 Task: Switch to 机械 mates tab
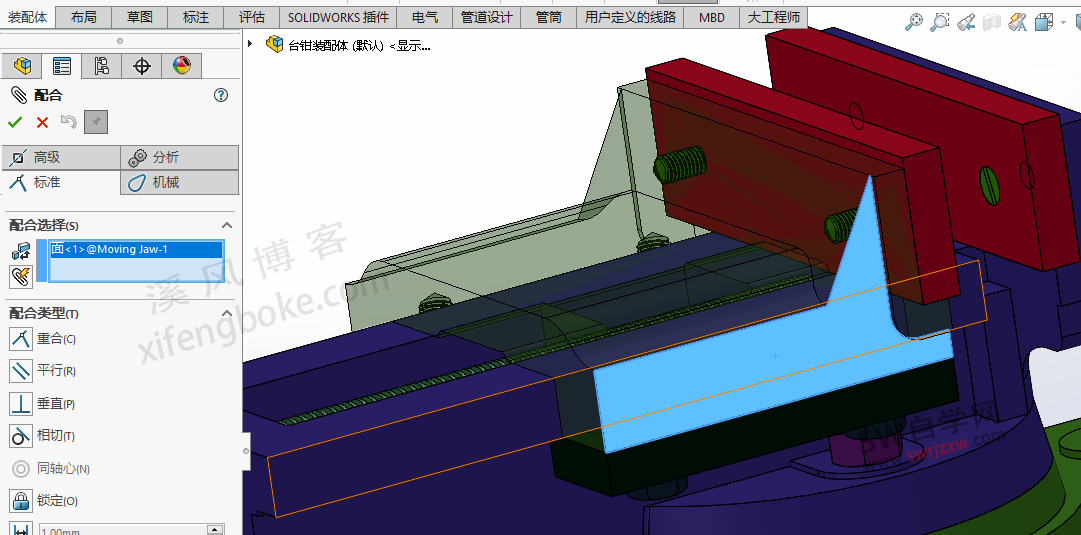(x=180, y=183)
